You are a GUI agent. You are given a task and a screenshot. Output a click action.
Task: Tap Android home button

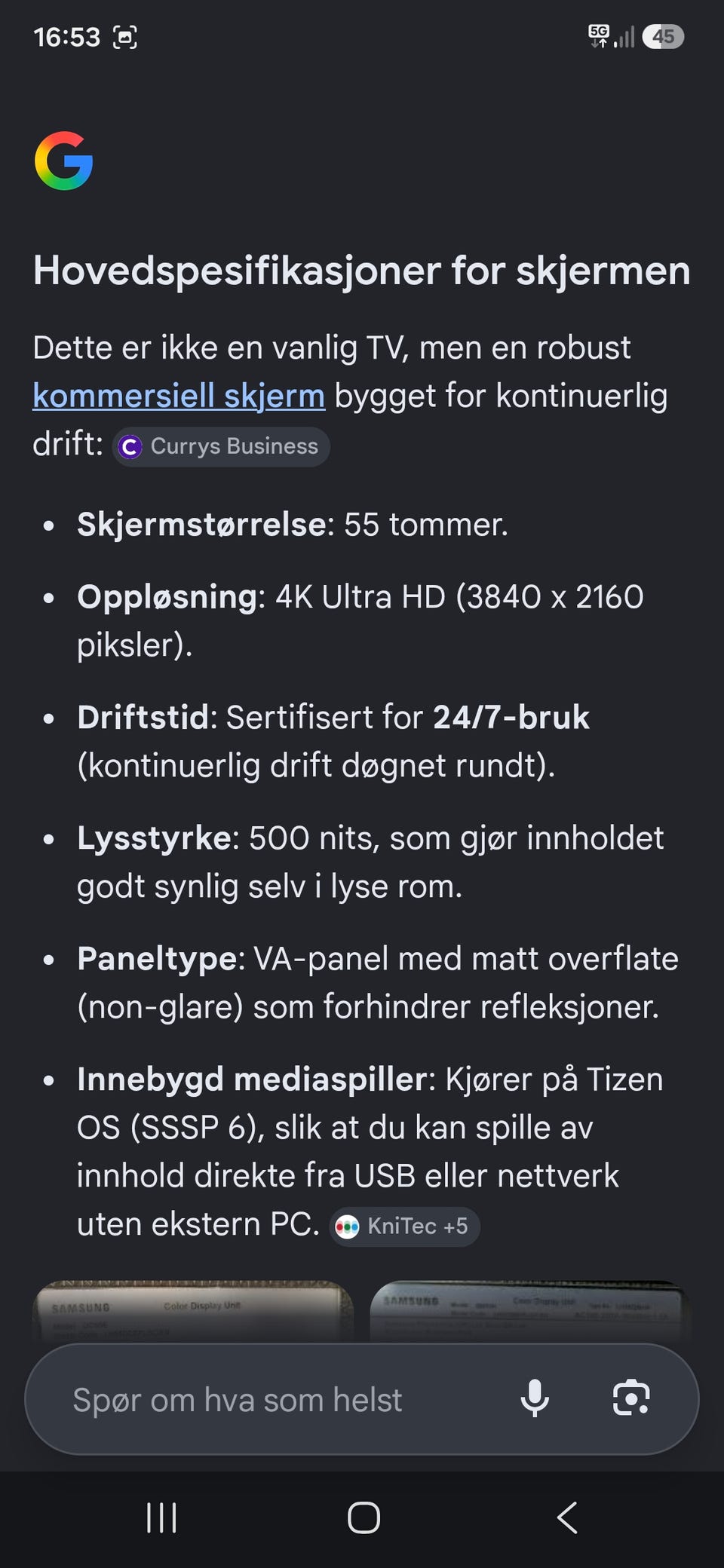(x=364, y=1517)
